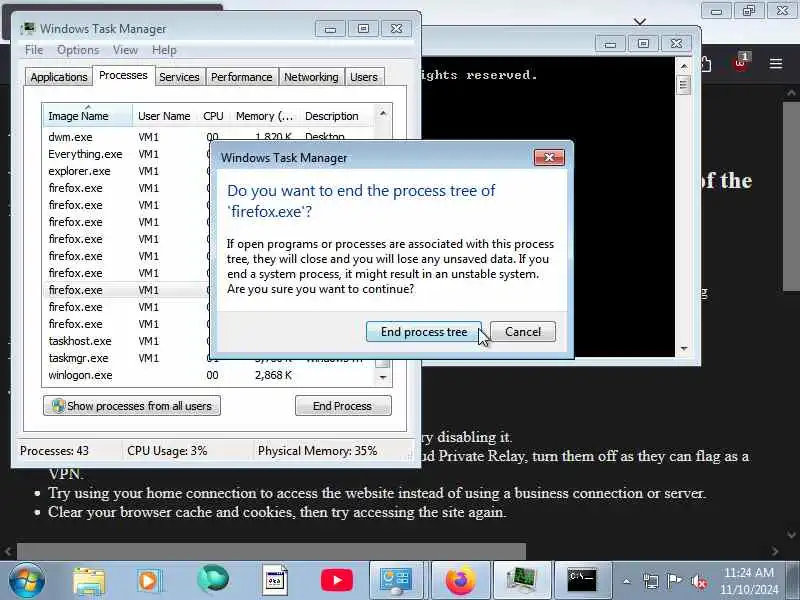
Task: Click process list scroll up arrow
Action: [x=383, y=113]
